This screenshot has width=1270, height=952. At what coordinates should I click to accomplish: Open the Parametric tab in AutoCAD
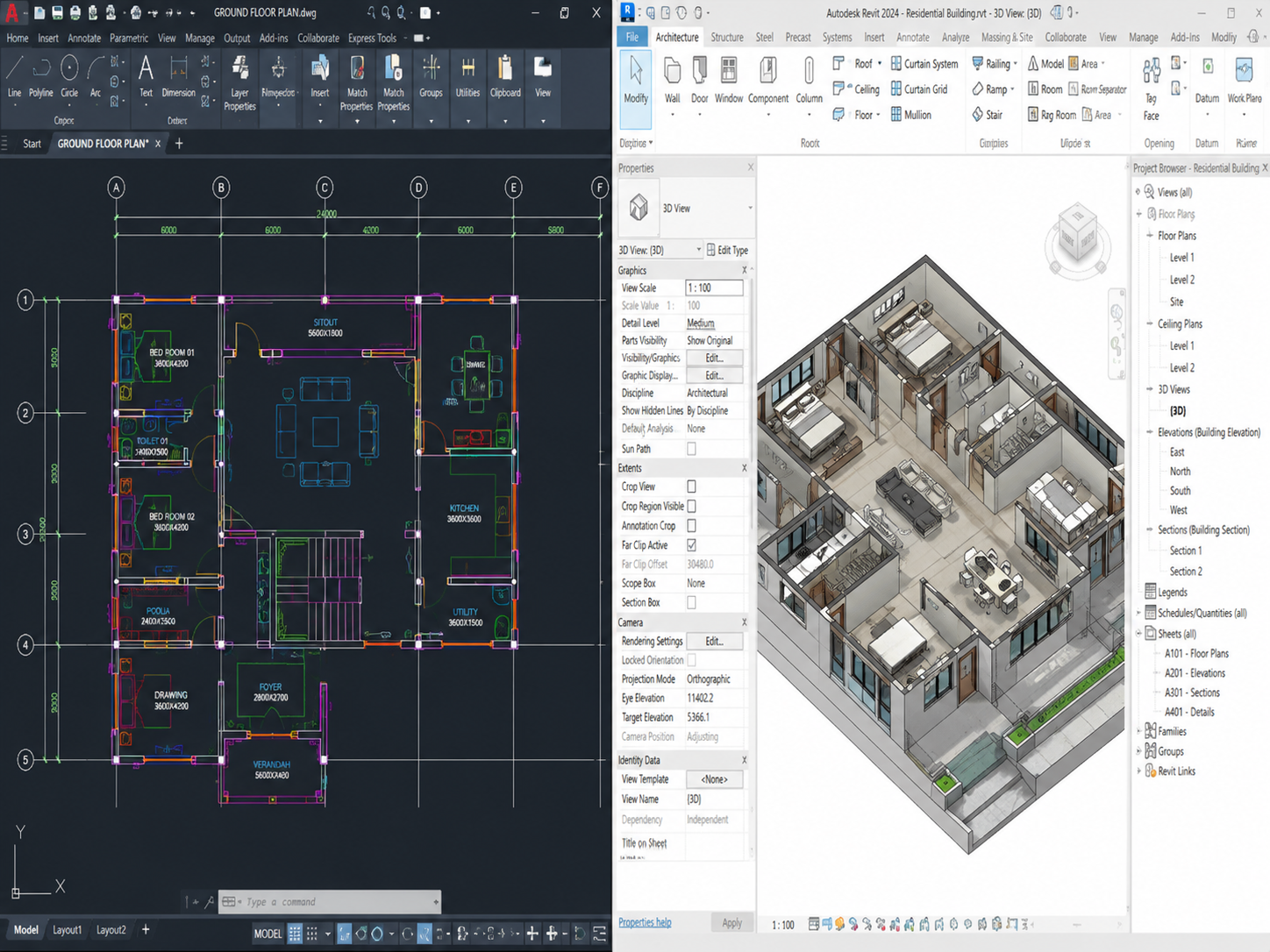click(129, 39)
